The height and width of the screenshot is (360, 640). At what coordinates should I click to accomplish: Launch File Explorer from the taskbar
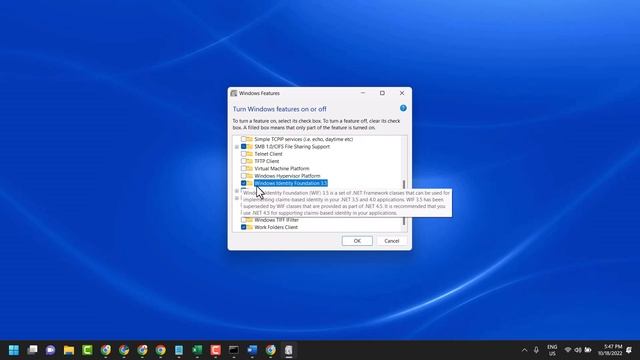[69, 350]
